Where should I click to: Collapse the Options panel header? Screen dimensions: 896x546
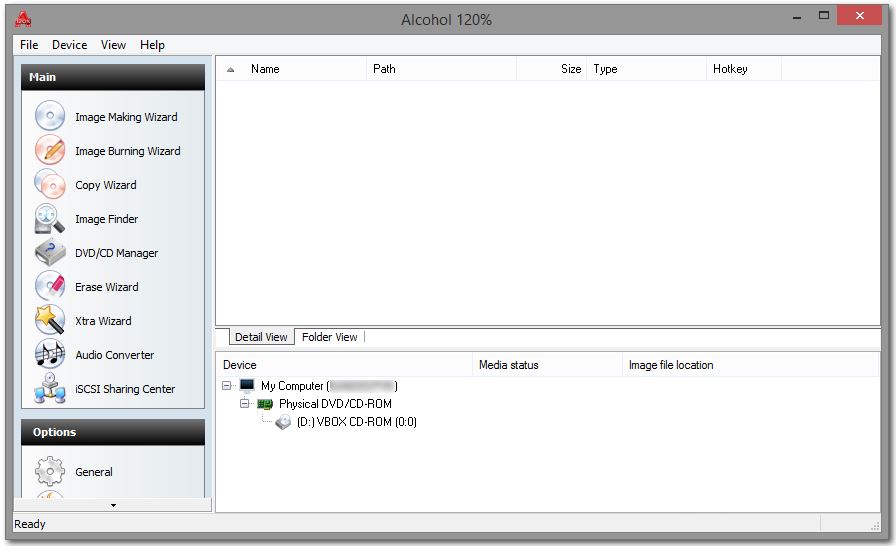pos(113,432)
